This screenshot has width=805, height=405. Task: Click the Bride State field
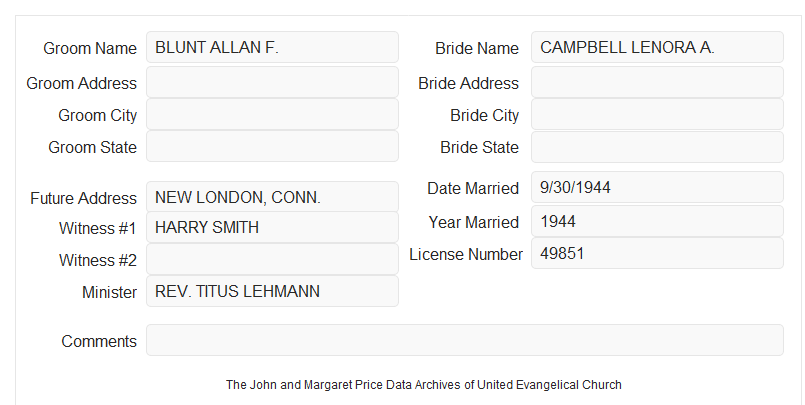657,147
